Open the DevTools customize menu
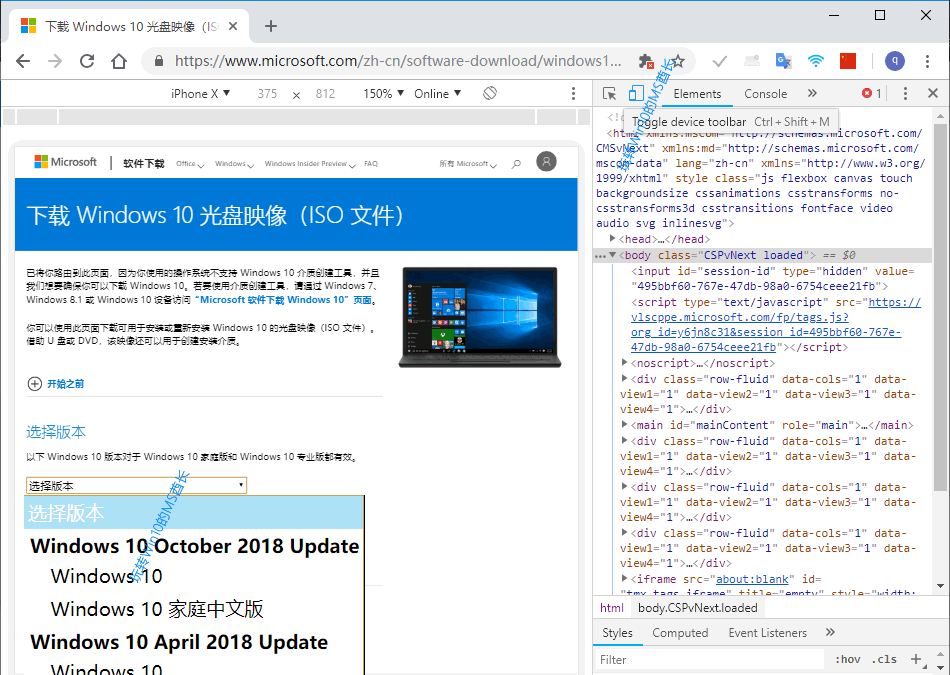This screenshot has height=675, width=950. 905,93
